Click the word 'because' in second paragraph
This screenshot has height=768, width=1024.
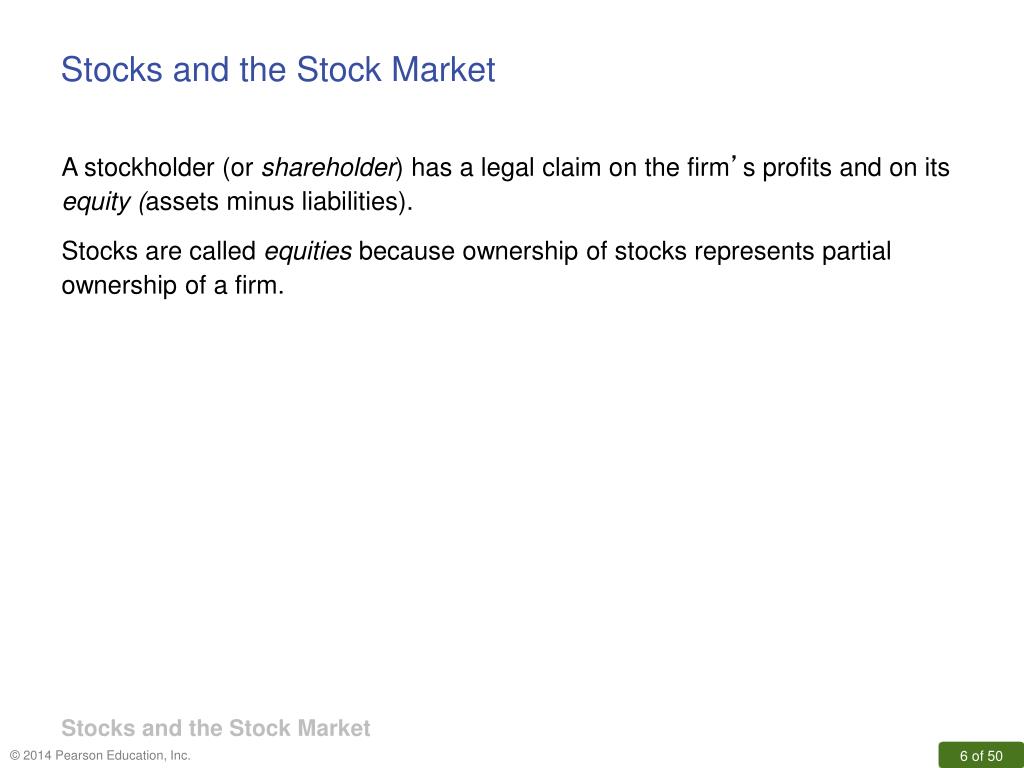(406, 251)
